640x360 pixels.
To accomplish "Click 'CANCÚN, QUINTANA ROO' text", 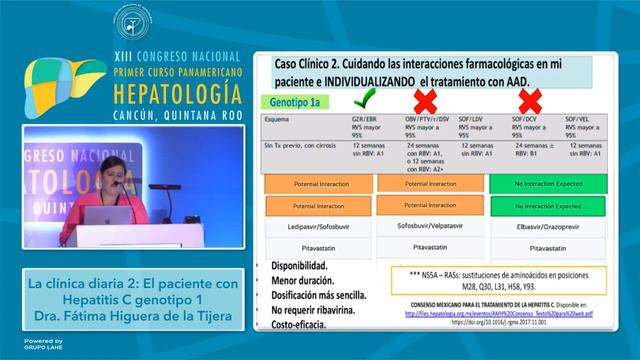I will pyautogui.click(x=178, y=116).
